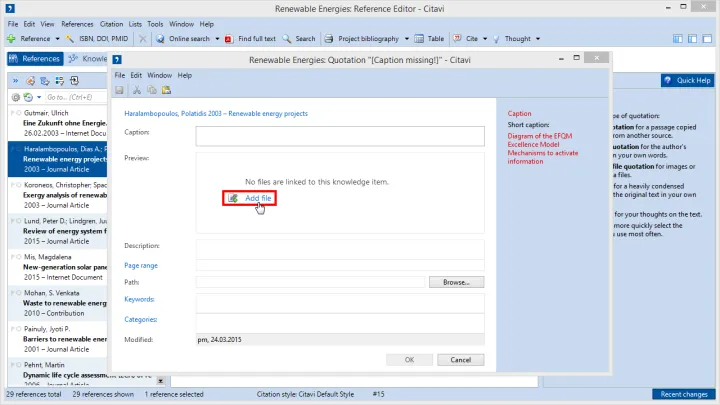Switch to the Knowledge tab
The height and width of the screenshot is (405, 720).
click(88, 59)
